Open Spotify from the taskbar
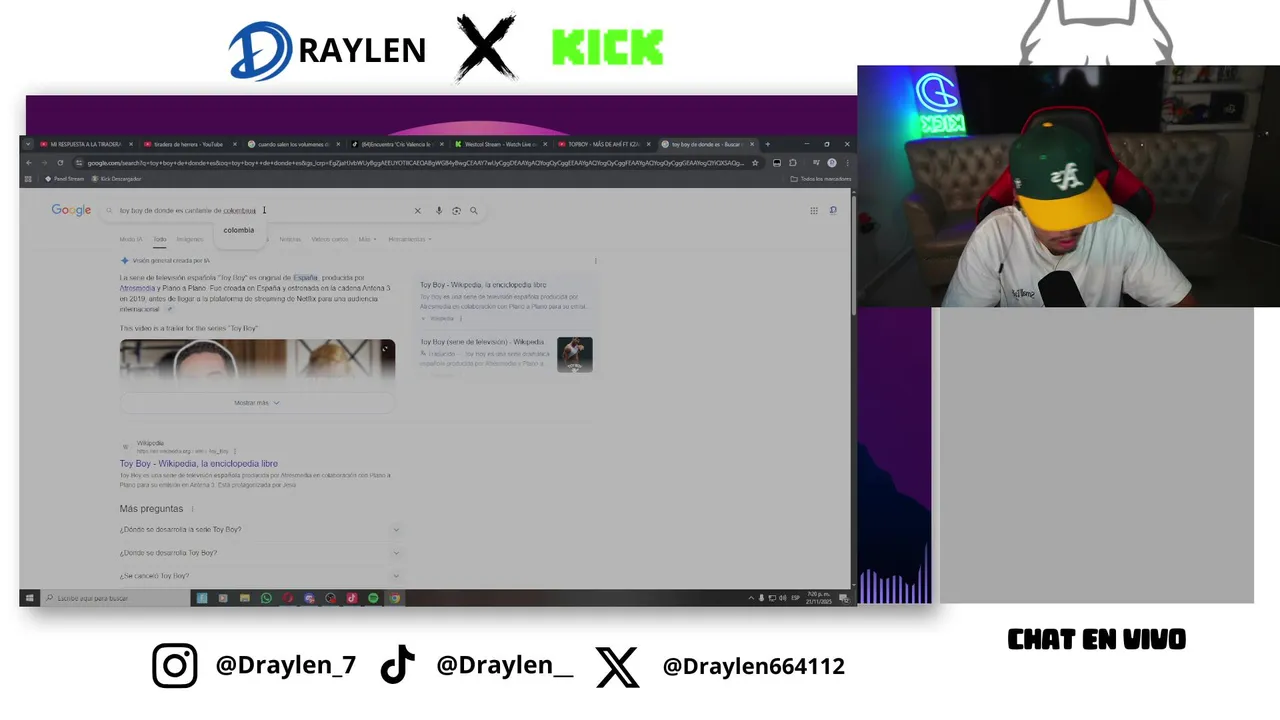Image resolution: width=1280 pixels, height=720 pixels. click(x=373, y=598)
